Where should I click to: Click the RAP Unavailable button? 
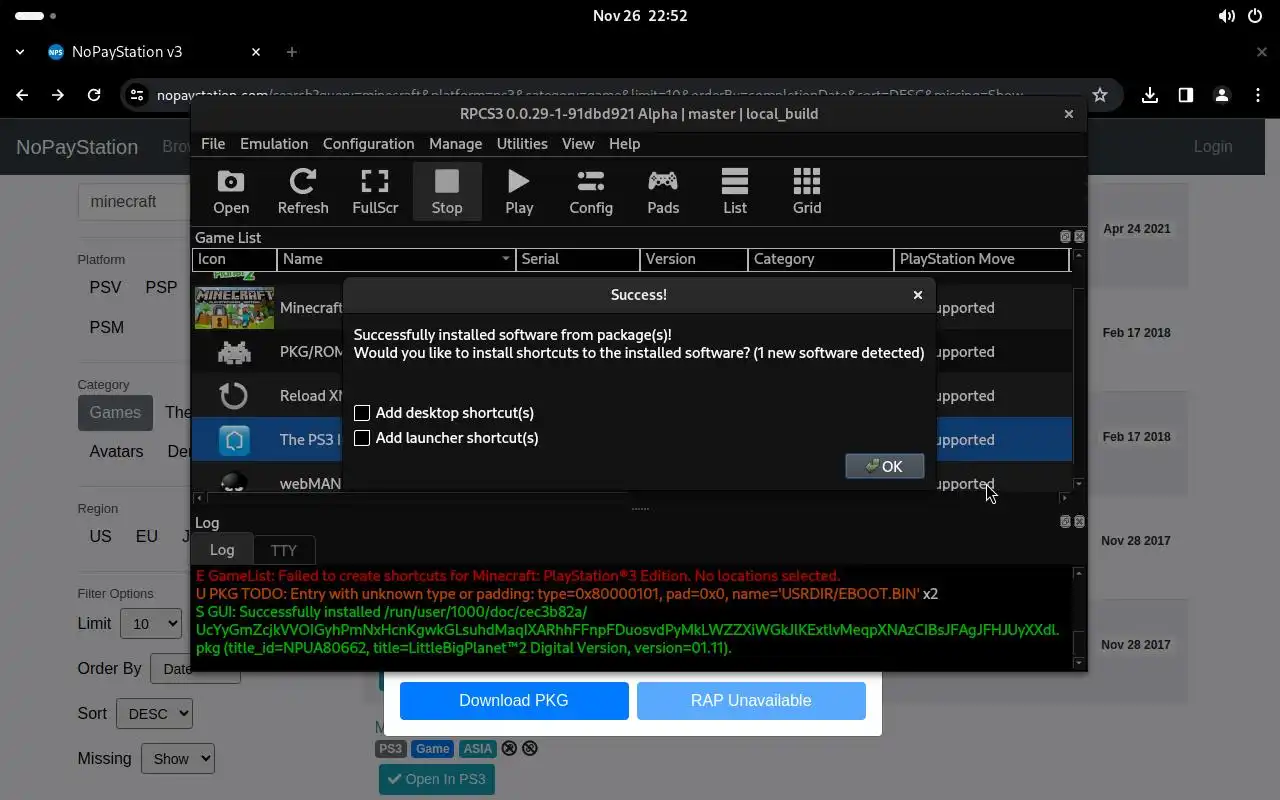point(751,701)
